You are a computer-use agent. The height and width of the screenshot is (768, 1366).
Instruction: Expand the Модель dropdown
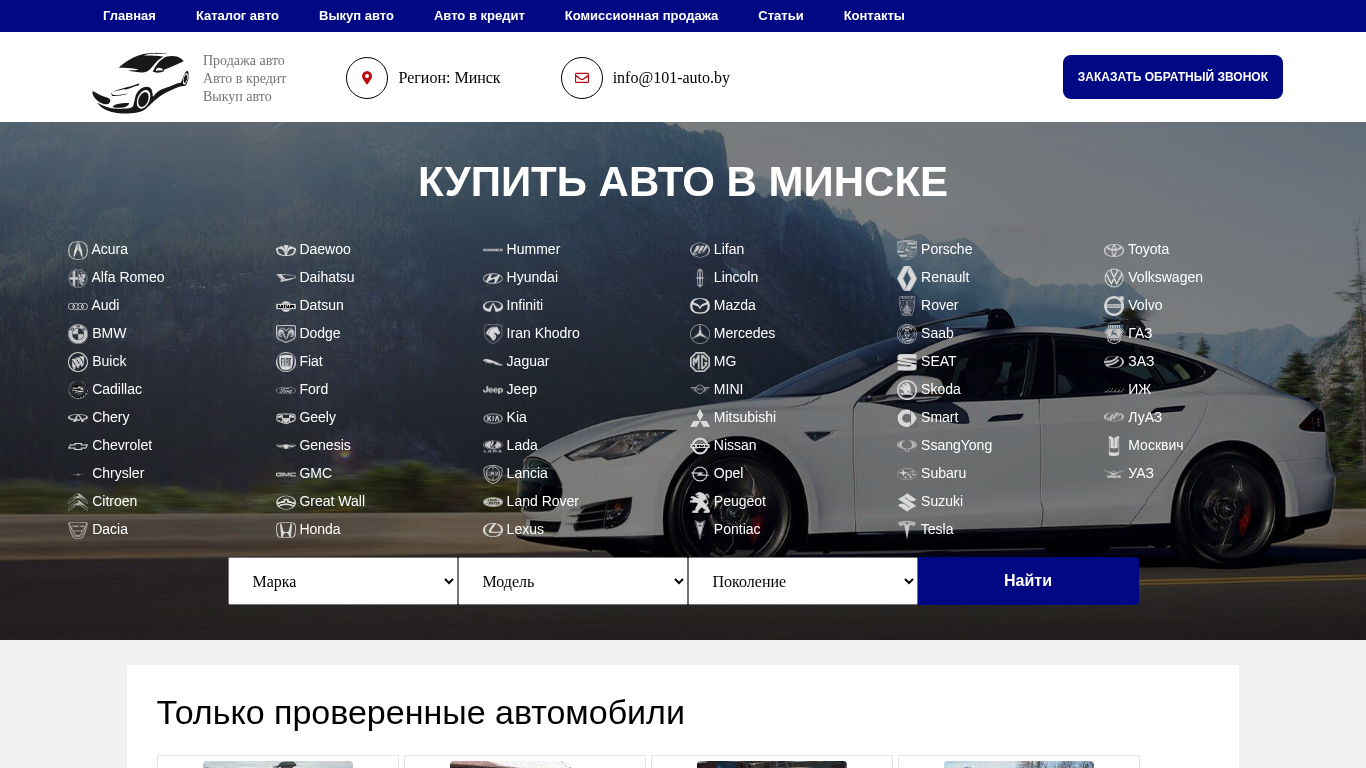[x=573, y=581]
